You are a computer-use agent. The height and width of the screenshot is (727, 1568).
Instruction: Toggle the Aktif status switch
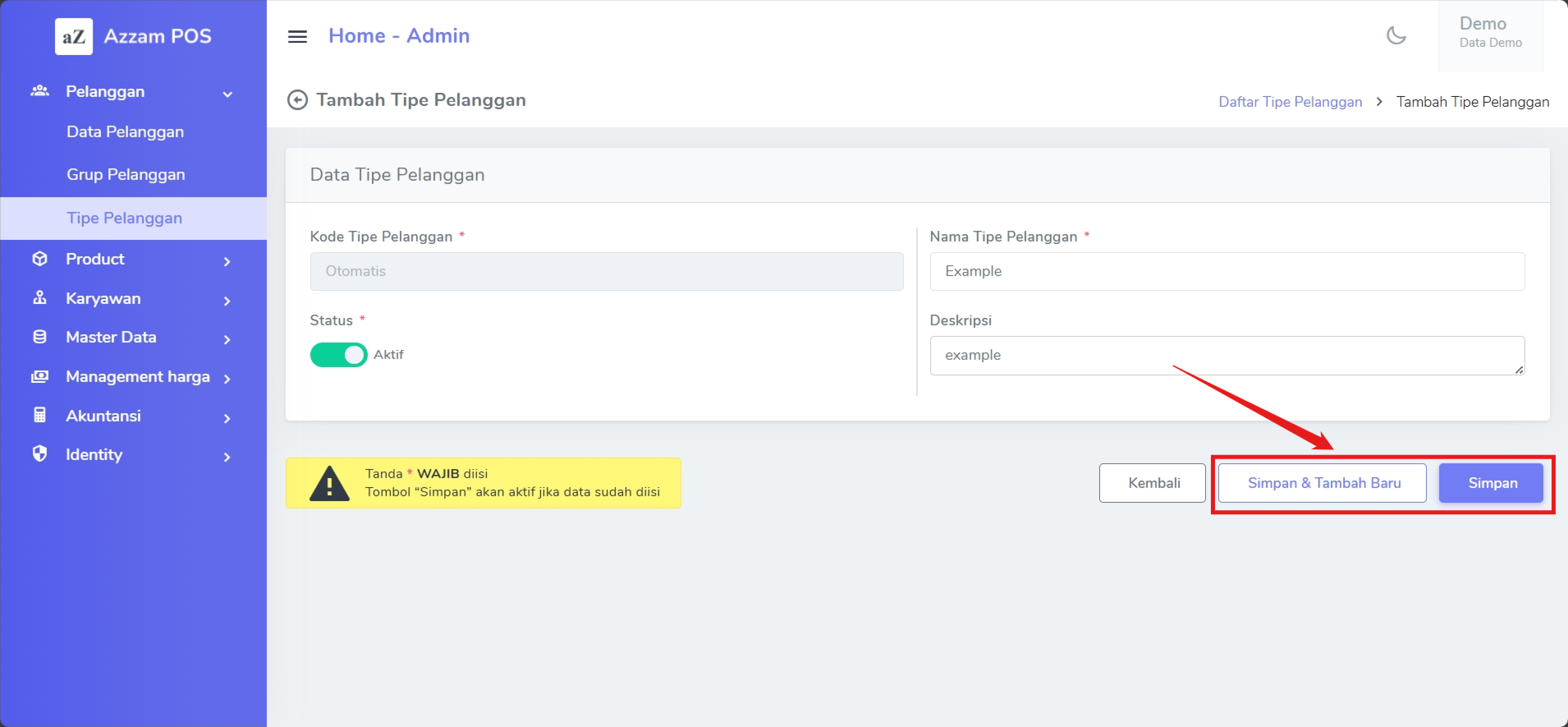coord(339,355)
